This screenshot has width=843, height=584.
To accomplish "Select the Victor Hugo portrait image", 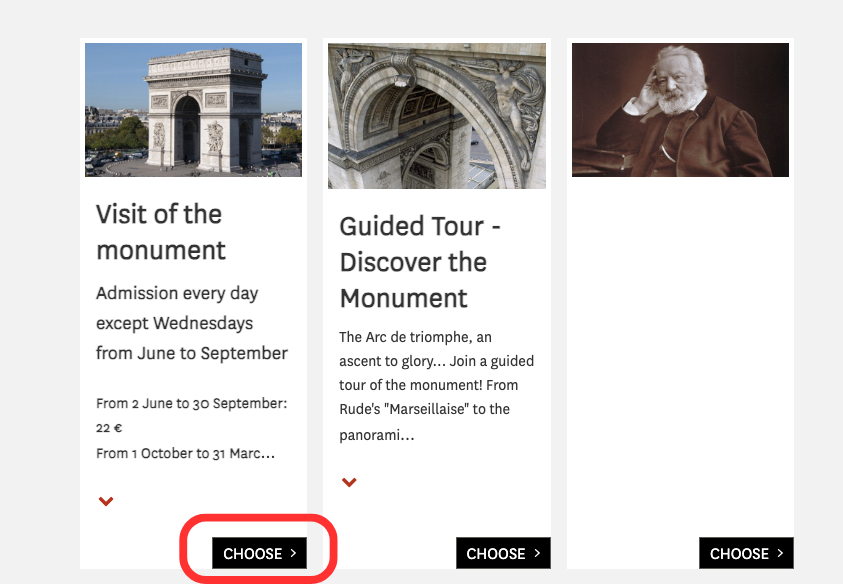I will 680,110.
